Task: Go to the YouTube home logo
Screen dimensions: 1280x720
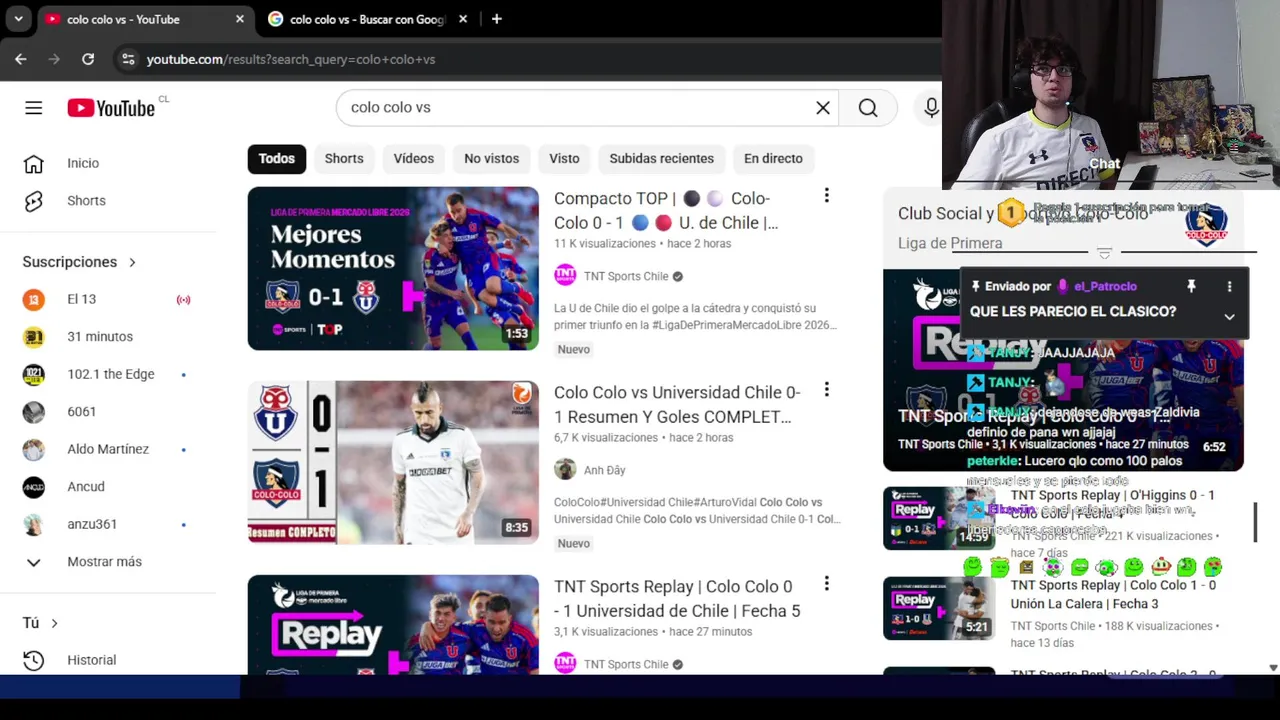Action: pos(111,108)
